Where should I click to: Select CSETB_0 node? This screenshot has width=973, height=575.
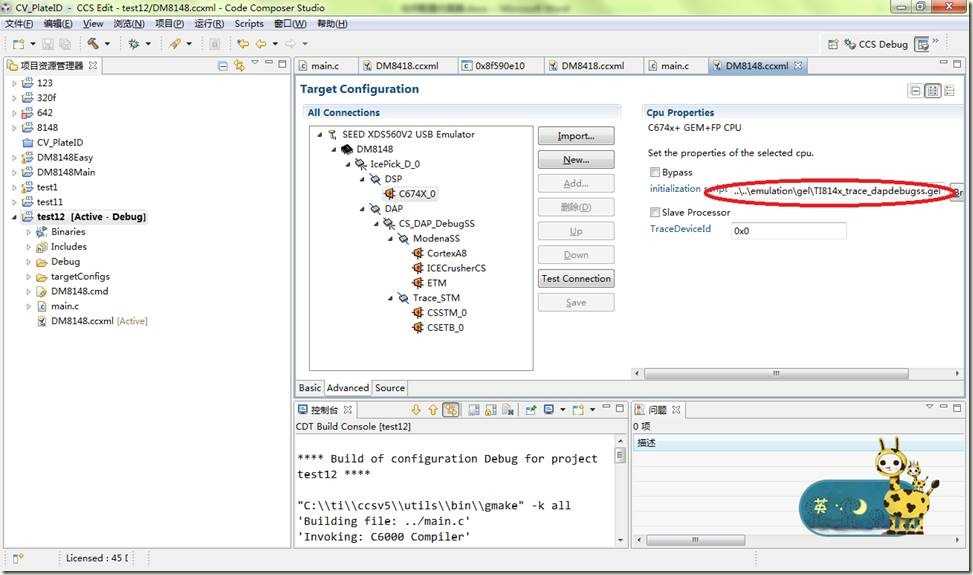pos(439,328)
